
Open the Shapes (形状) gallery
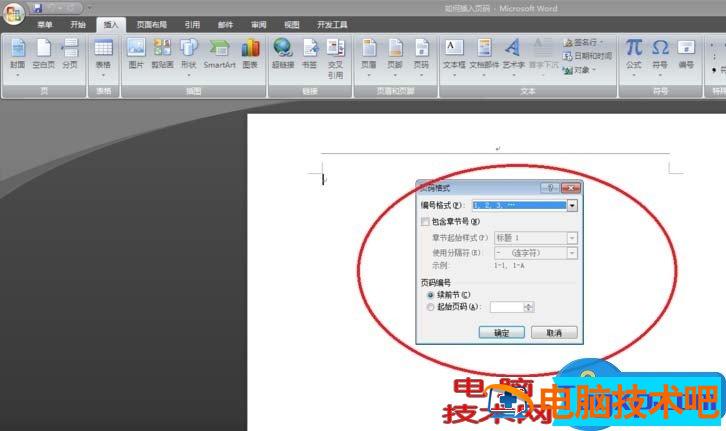pos(188,58)
